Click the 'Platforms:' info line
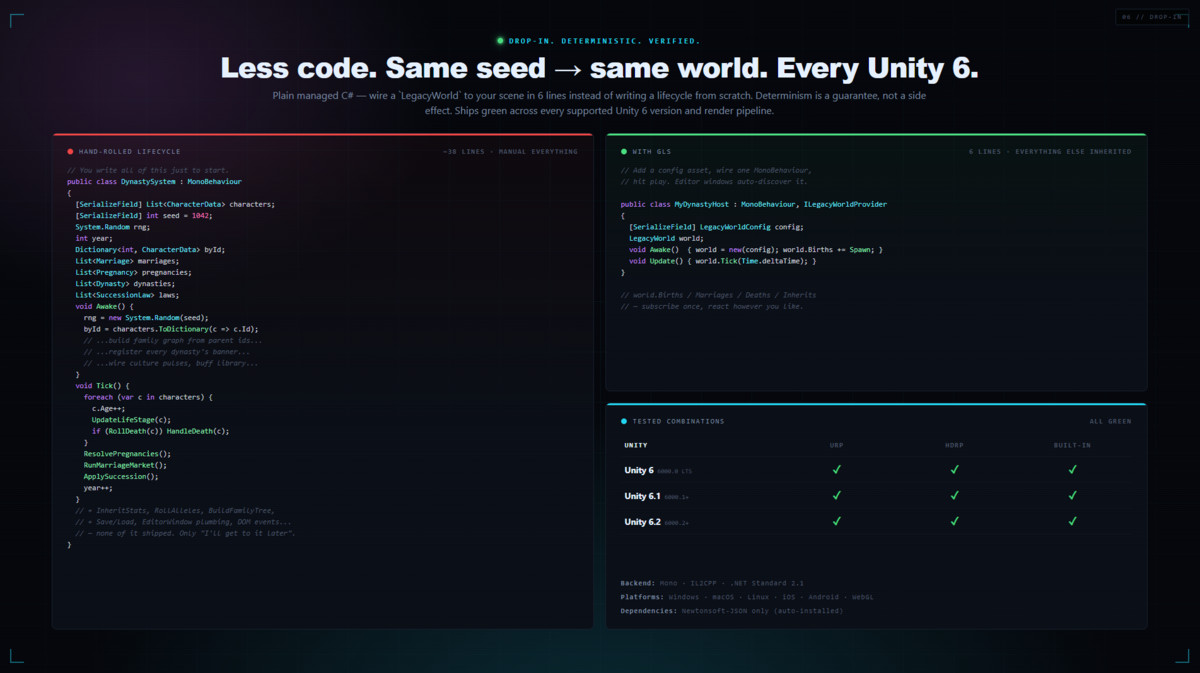The width and height of the screenshot is (1200, 673). tap(747, 596)
